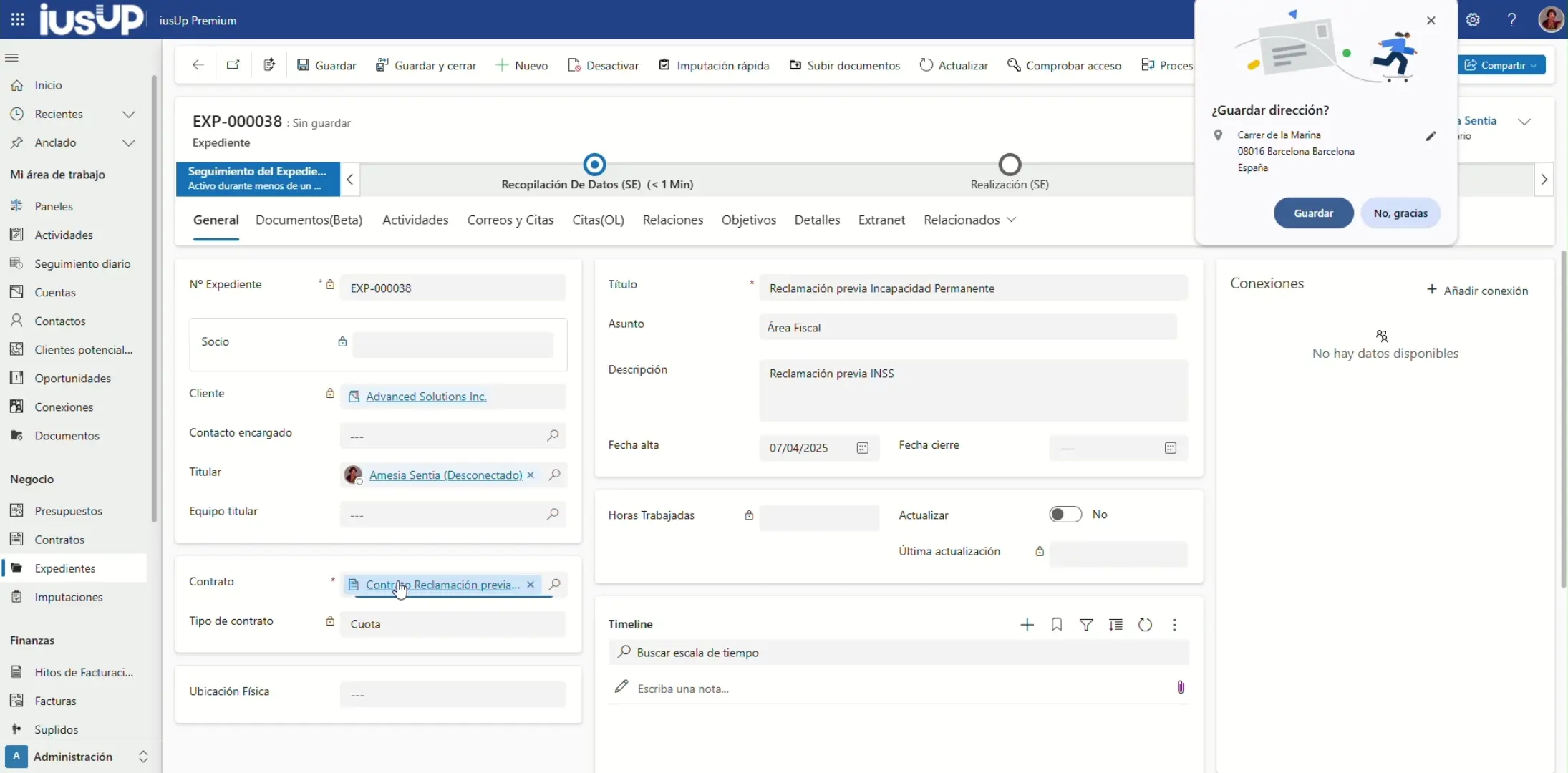Viewport: 1568px width, 773px height.
Task: Open the Documentos(Beta) tab
Action: (309, 220)
